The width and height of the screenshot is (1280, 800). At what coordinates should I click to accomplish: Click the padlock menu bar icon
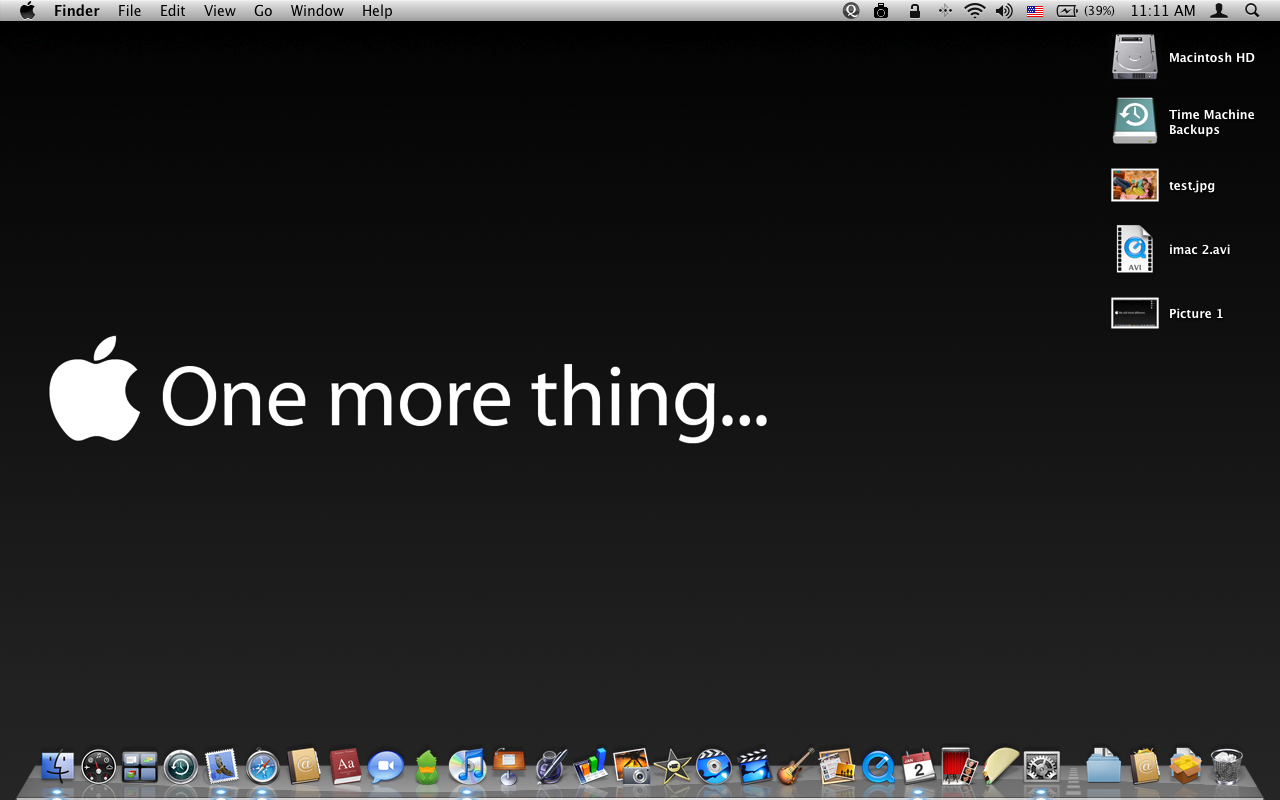[914, 11]
